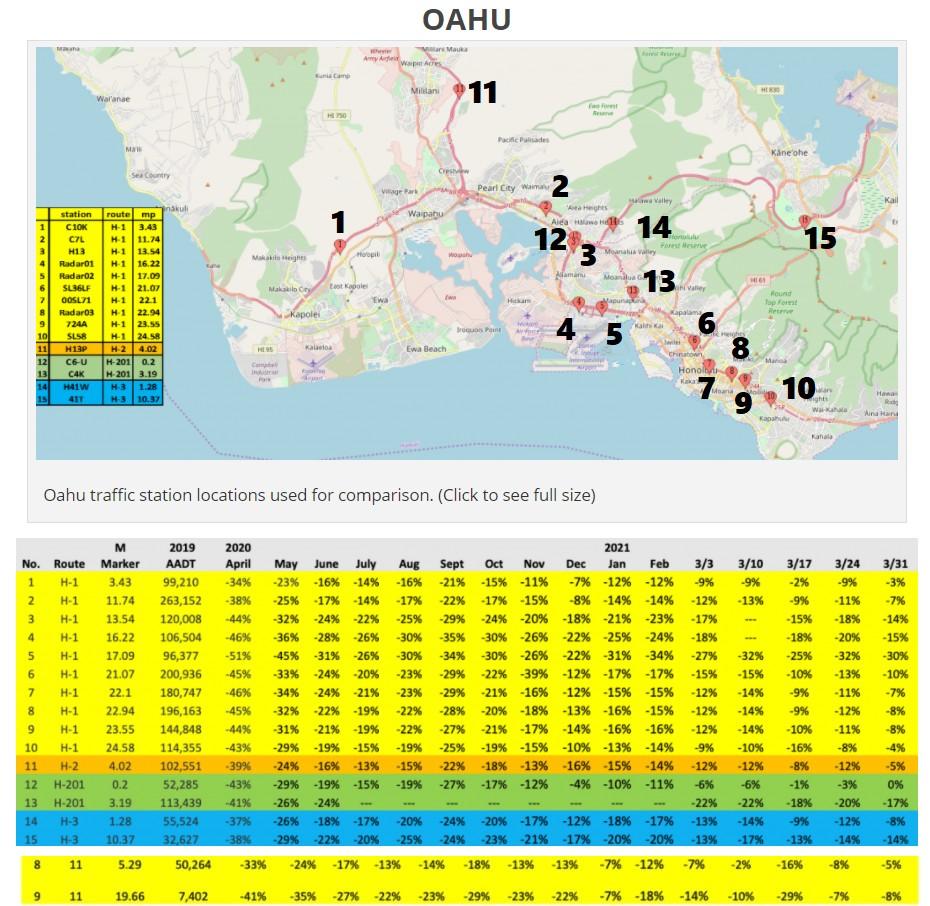
Task: Select map marker 4 near Hickam airport
Action: pyautogui.click(x=578, y=302)
